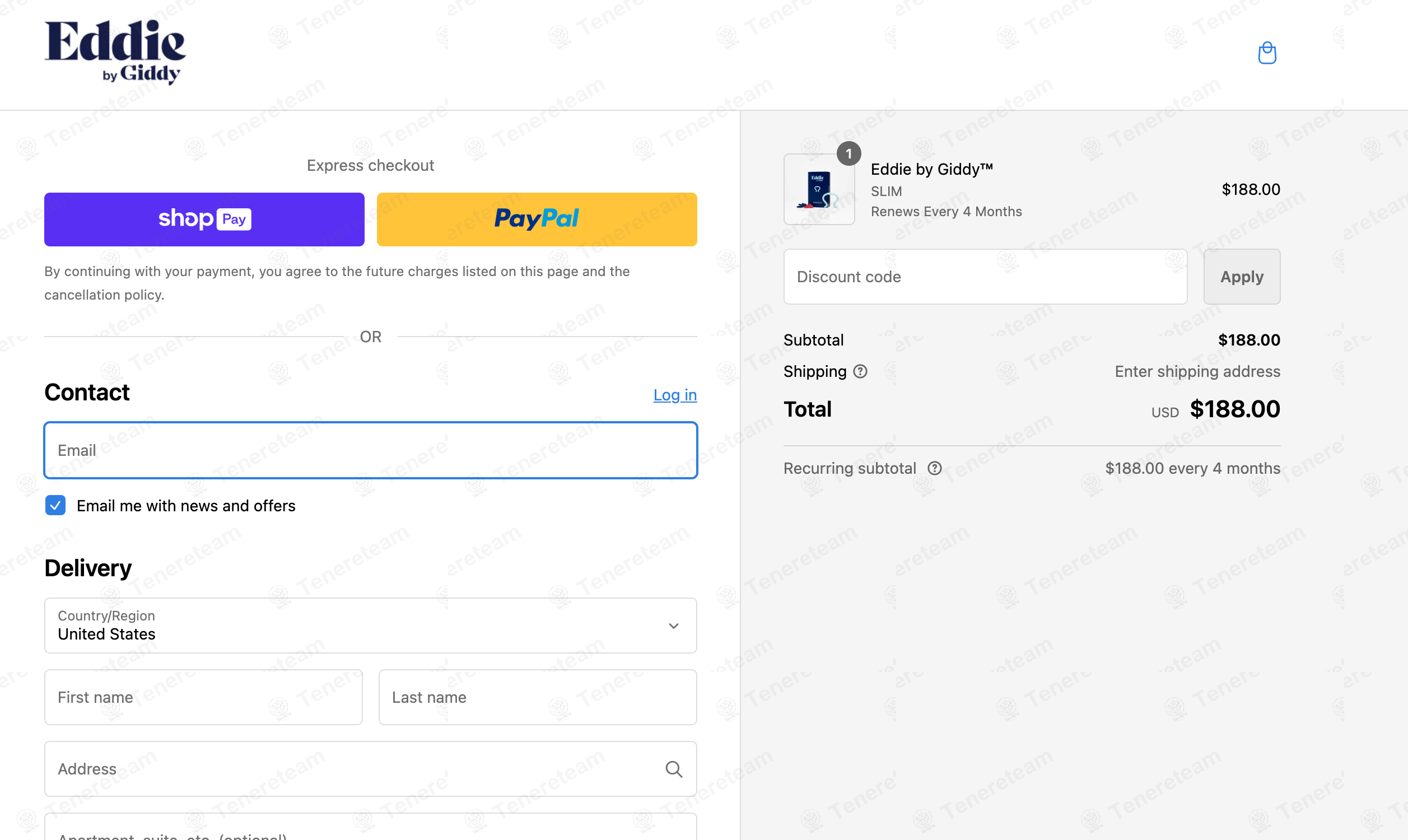Uncheck Email me with news and offers
1408x840 pixels.
click(55, 505)
